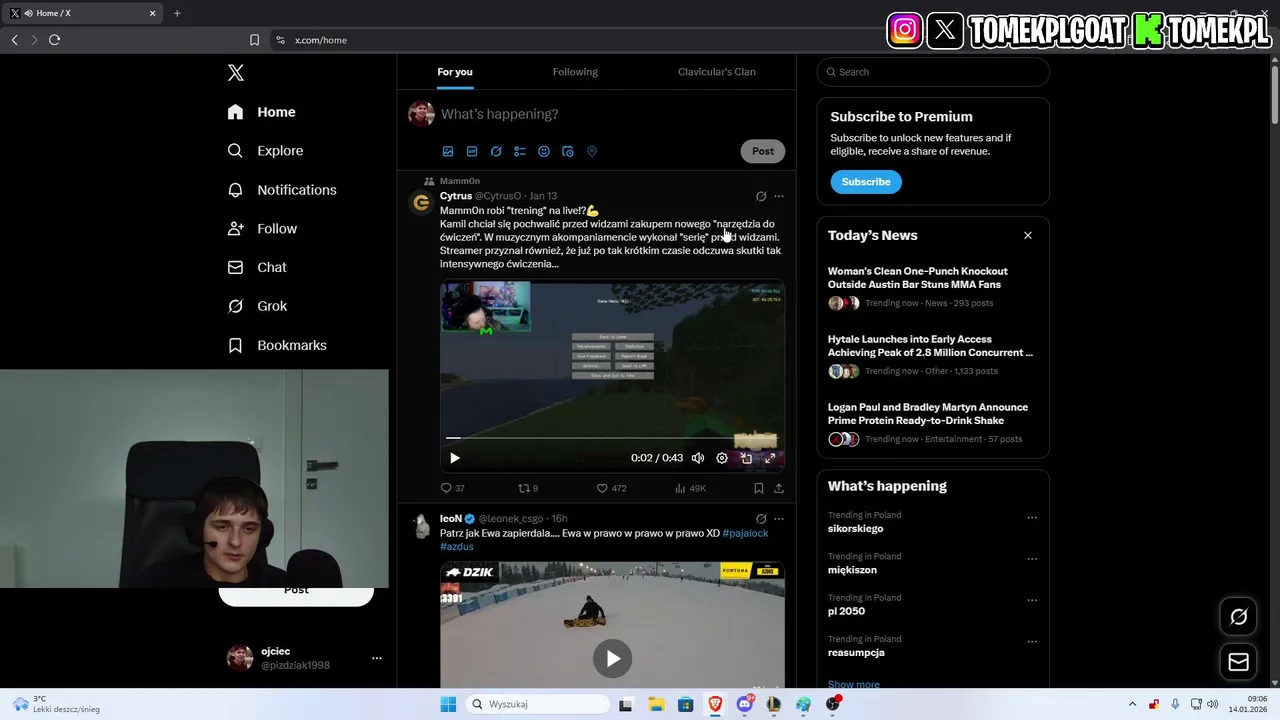Image resolution: width=1280 pixels, height=720 pixels.
Task: Toggle picture-in-picture on Cytrus video
Action: (746, 458)
